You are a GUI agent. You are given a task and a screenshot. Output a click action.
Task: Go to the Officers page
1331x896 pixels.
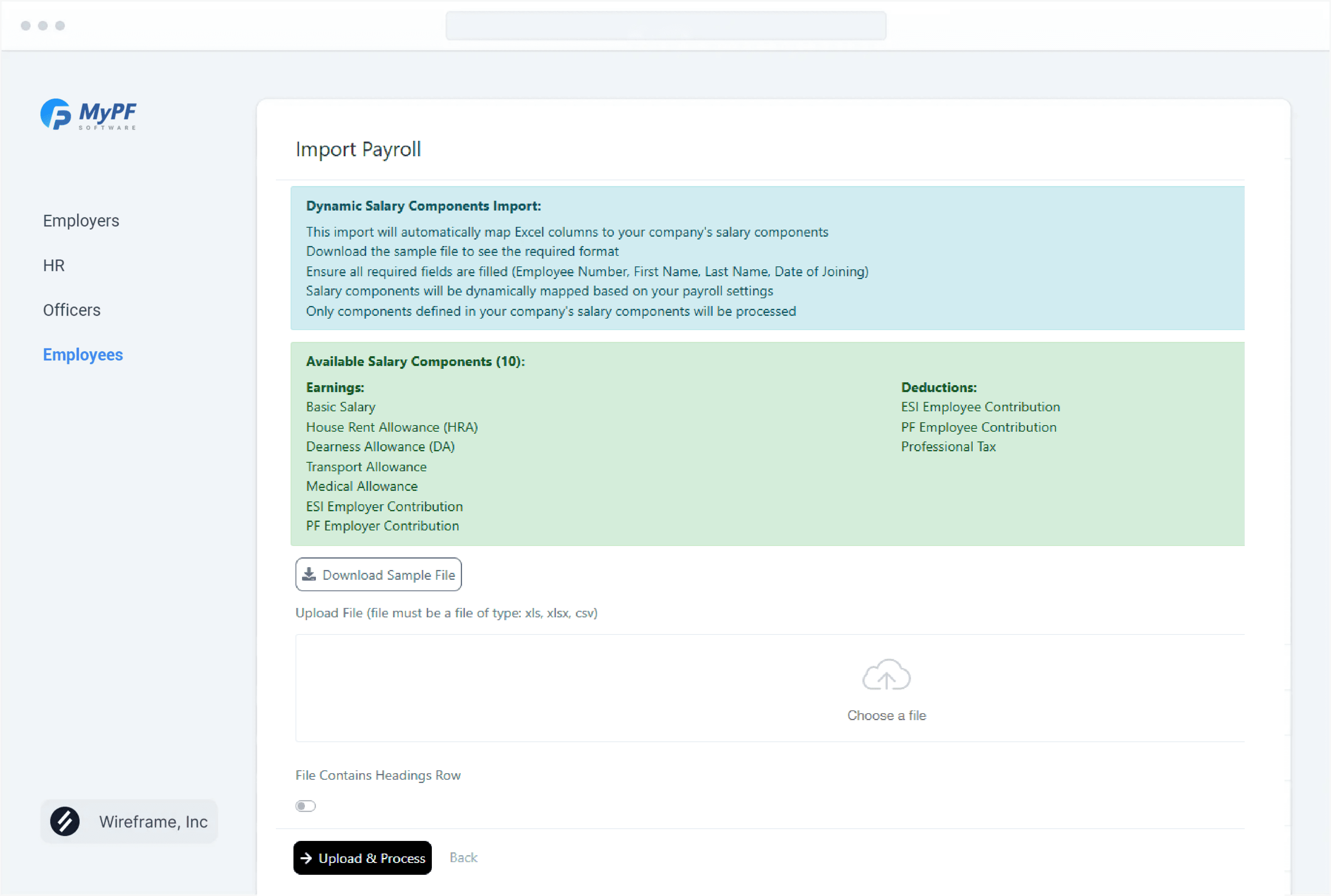point(72,310)
